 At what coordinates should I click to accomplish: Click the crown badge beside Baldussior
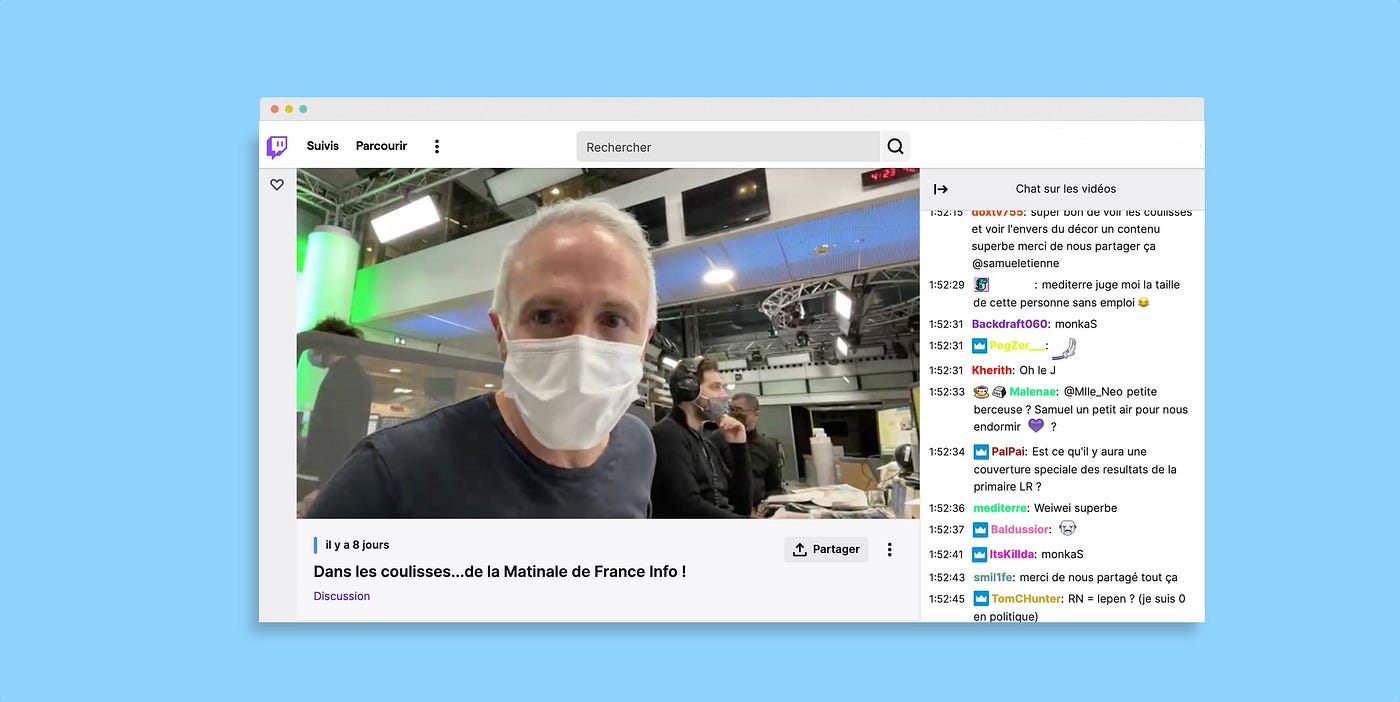[981, 530]
